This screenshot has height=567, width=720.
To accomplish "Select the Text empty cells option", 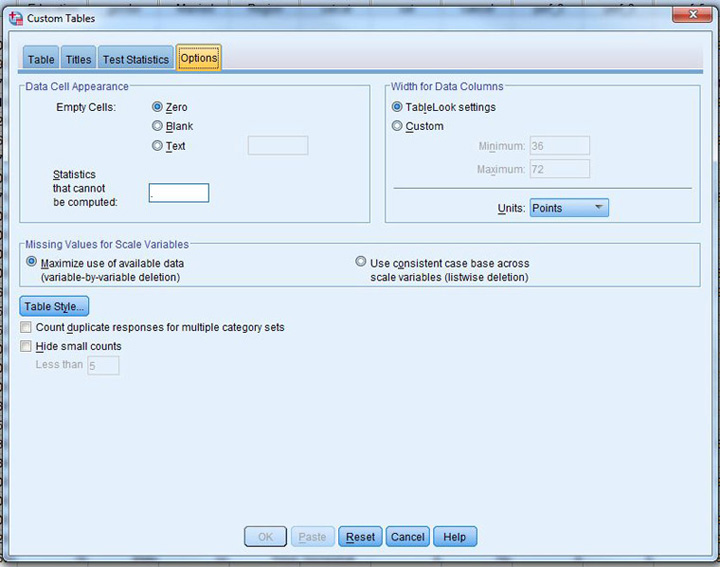I will tap(157, 146).
